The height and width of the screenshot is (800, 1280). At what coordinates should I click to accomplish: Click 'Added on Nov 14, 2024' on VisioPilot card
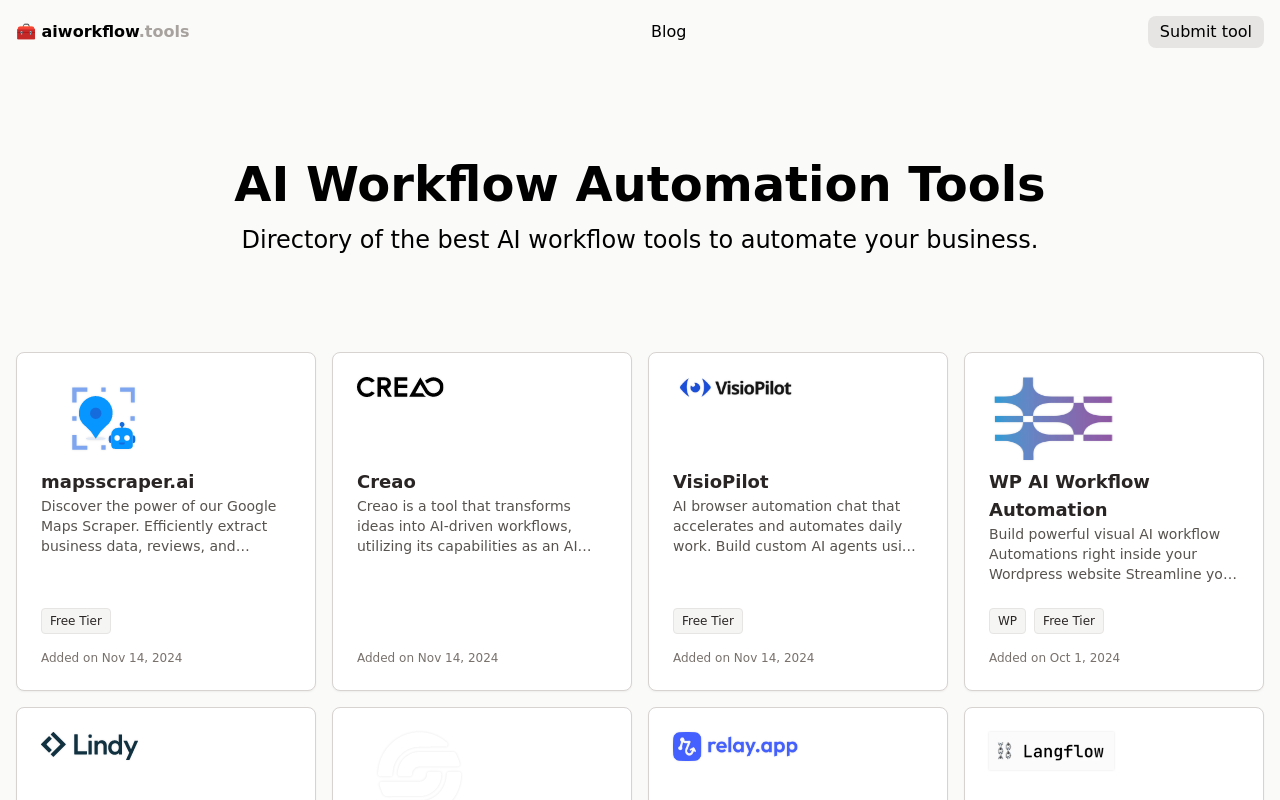[743, 658]
